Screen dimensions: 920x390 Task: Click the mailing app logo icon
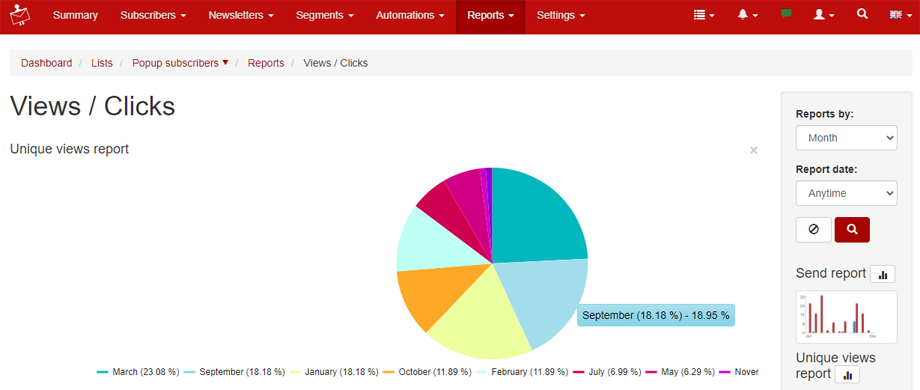[20, 15]
